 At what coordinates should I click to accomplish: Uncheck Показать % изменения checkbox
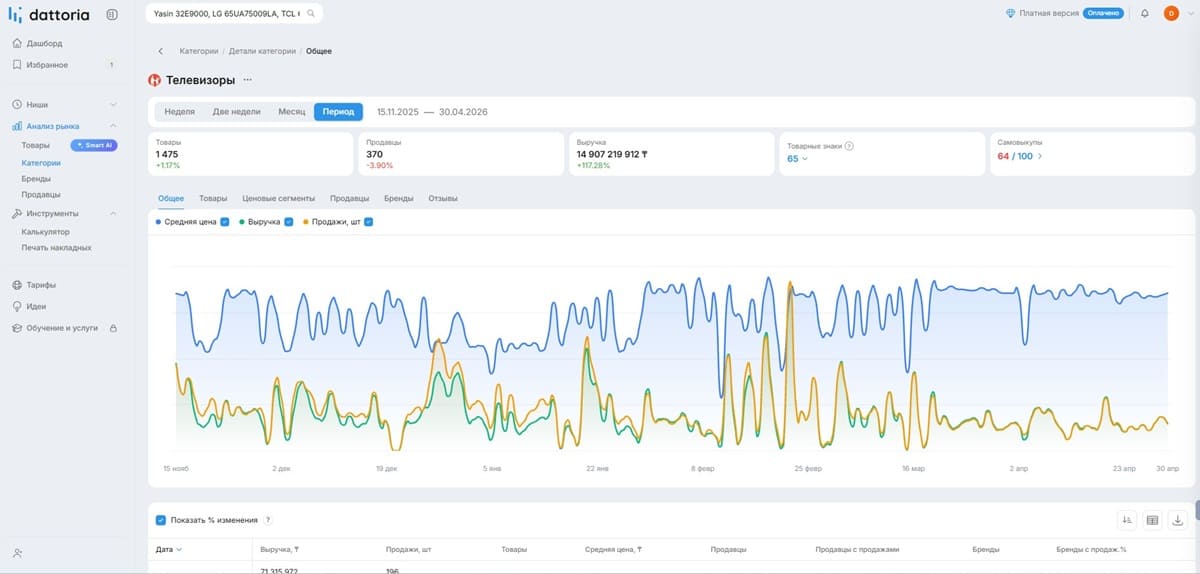click(x=161, y=520)
